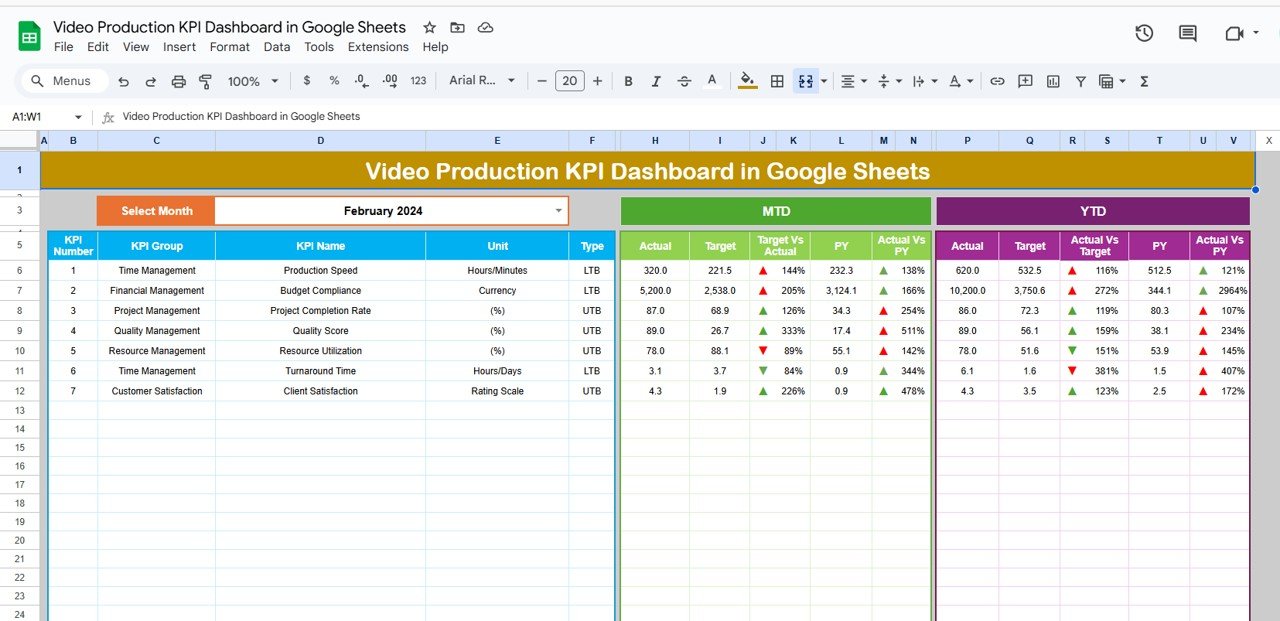Open the Edit menu
The width and height of the screenshot is (1280, 621).
click(x=98, y=47)
